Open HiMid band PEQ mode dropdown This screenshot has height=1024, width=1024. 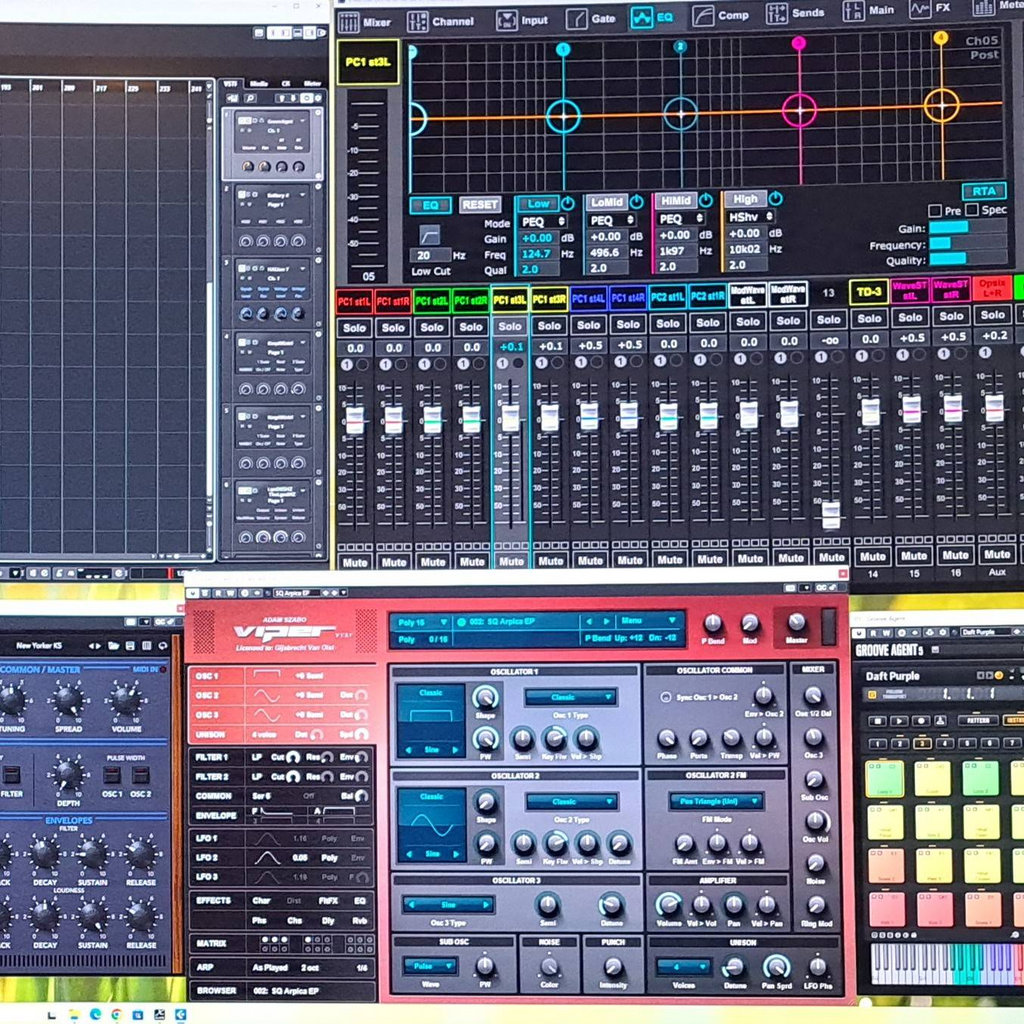click(680, 219)
